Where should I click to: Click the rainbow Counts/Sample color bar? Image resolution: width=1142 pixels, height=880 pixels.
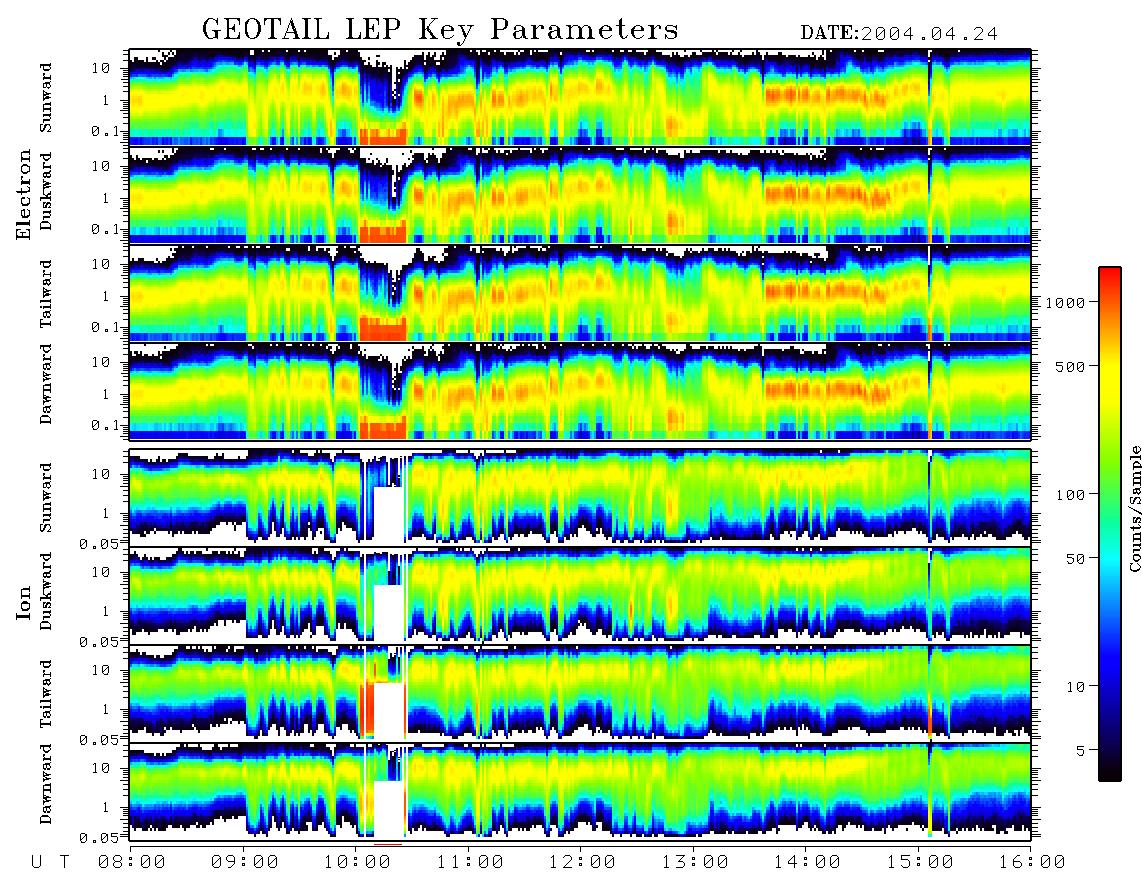pos(1110,524)
